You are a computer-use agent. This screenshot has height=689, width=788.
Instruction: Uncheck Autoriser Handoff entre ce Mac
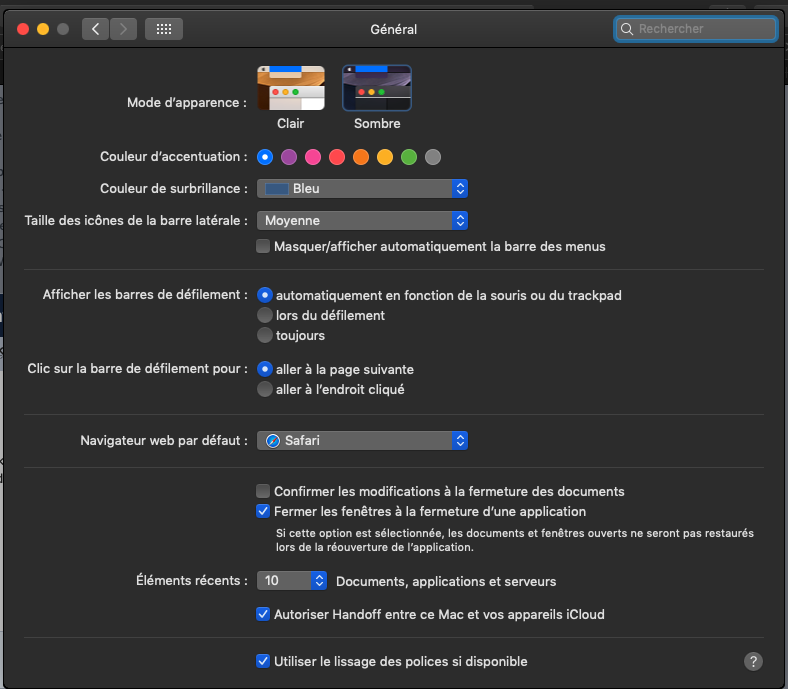click(x=263, y=614)
